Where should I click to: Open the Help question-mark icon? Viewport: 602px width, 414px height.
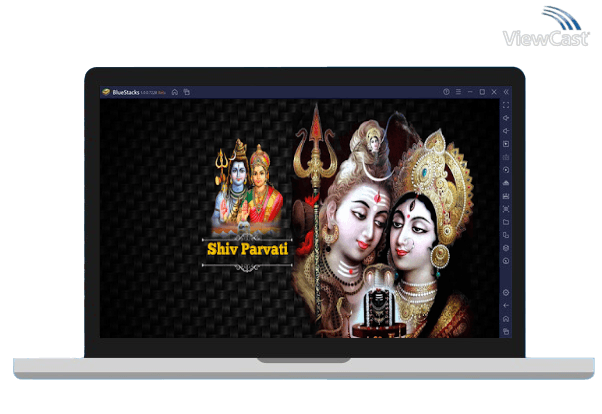(x=446, y=92)
